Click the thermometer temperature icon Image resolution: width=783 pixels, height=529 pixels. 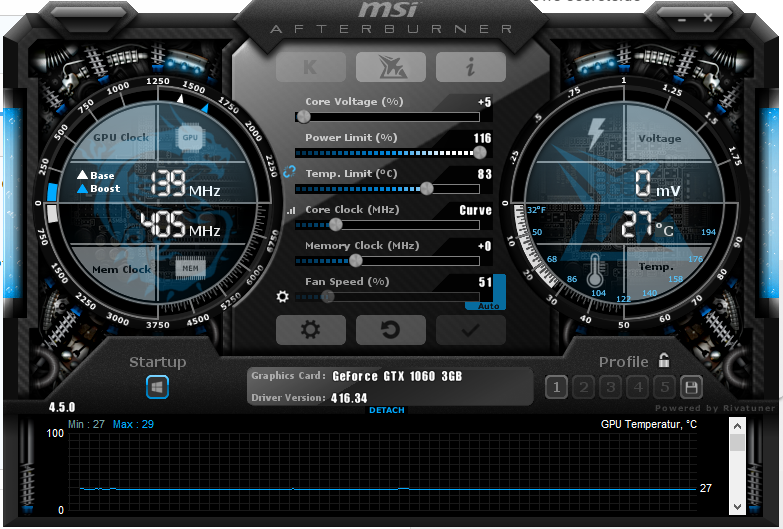click(595, 271)
